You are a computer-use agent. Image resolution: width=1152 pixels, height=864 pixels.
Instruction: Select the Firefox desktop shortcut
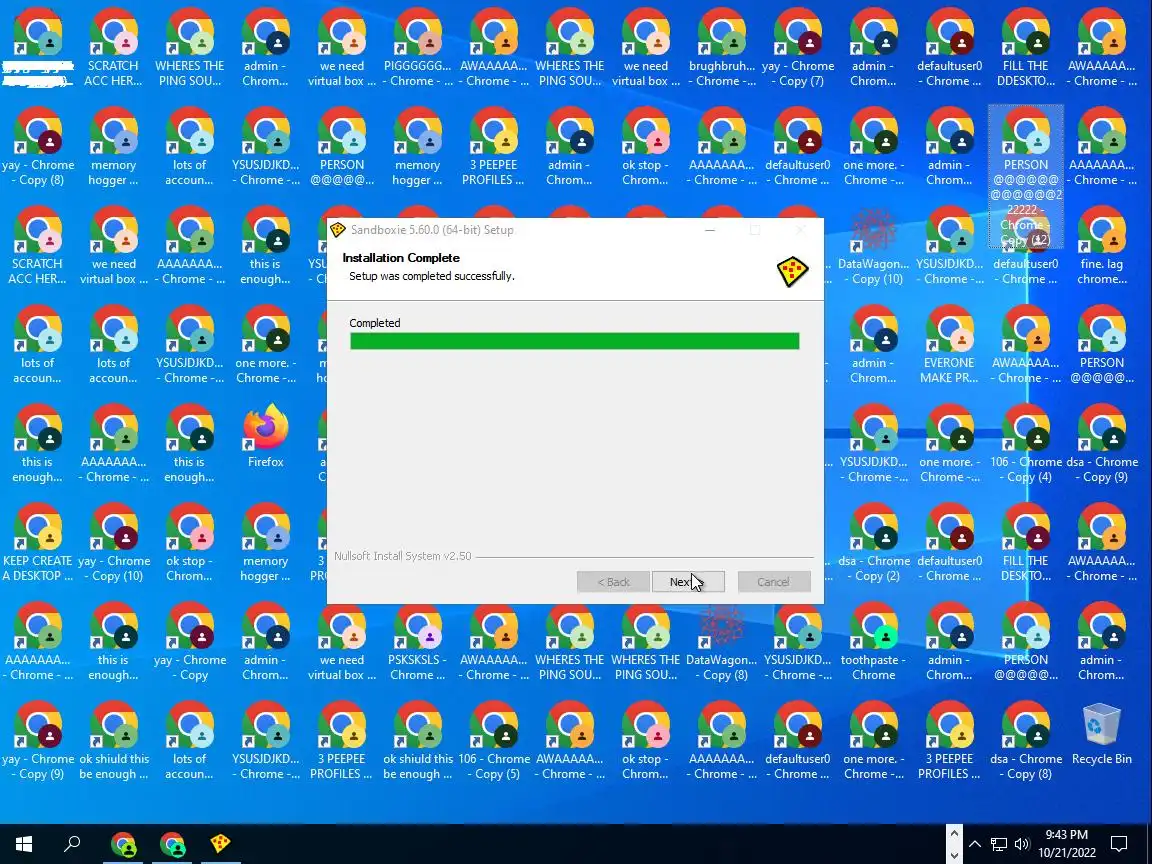(265, 436)
